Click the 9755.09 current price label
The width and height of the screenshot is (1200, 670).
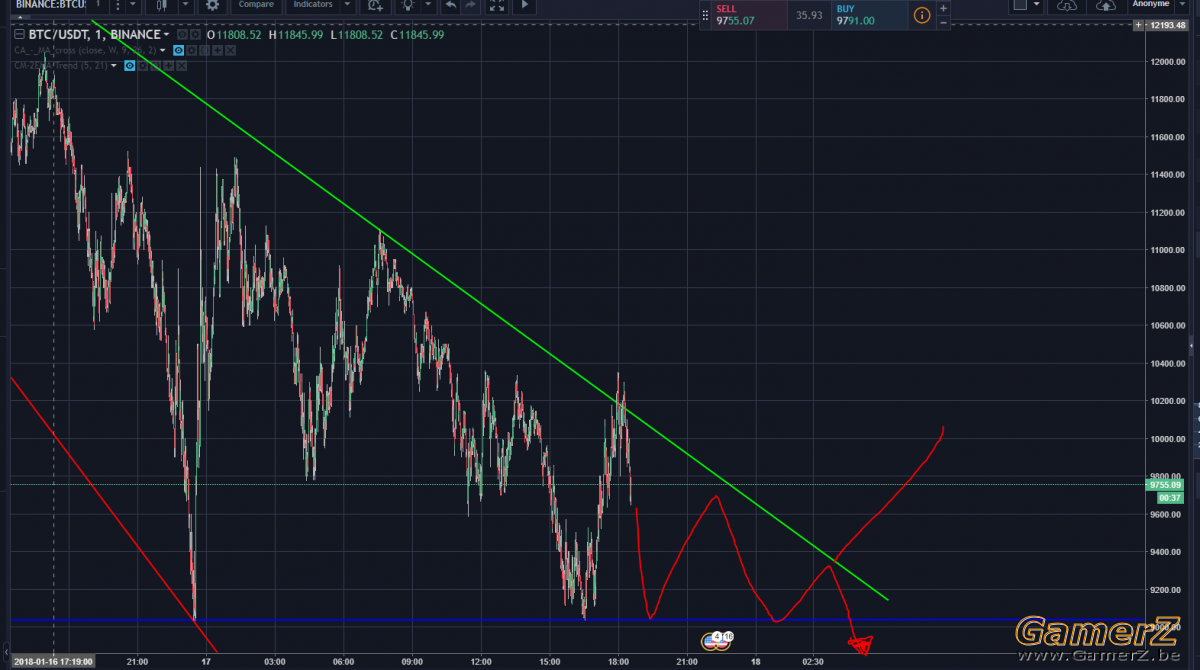tap(1167, 485)
